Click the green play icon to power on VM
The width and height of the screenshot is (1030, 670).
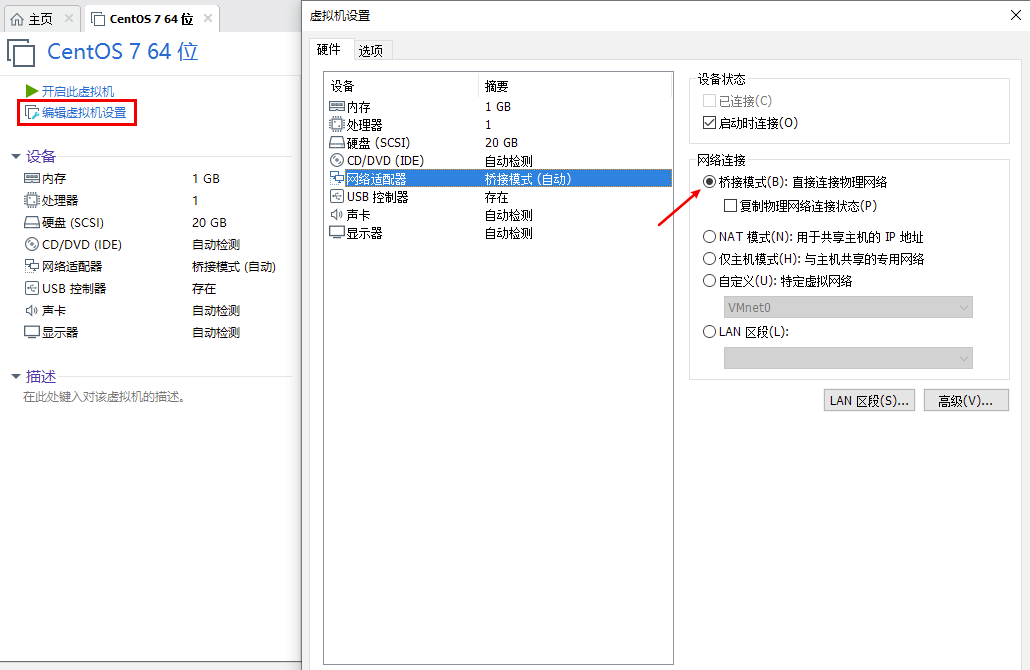32,91
